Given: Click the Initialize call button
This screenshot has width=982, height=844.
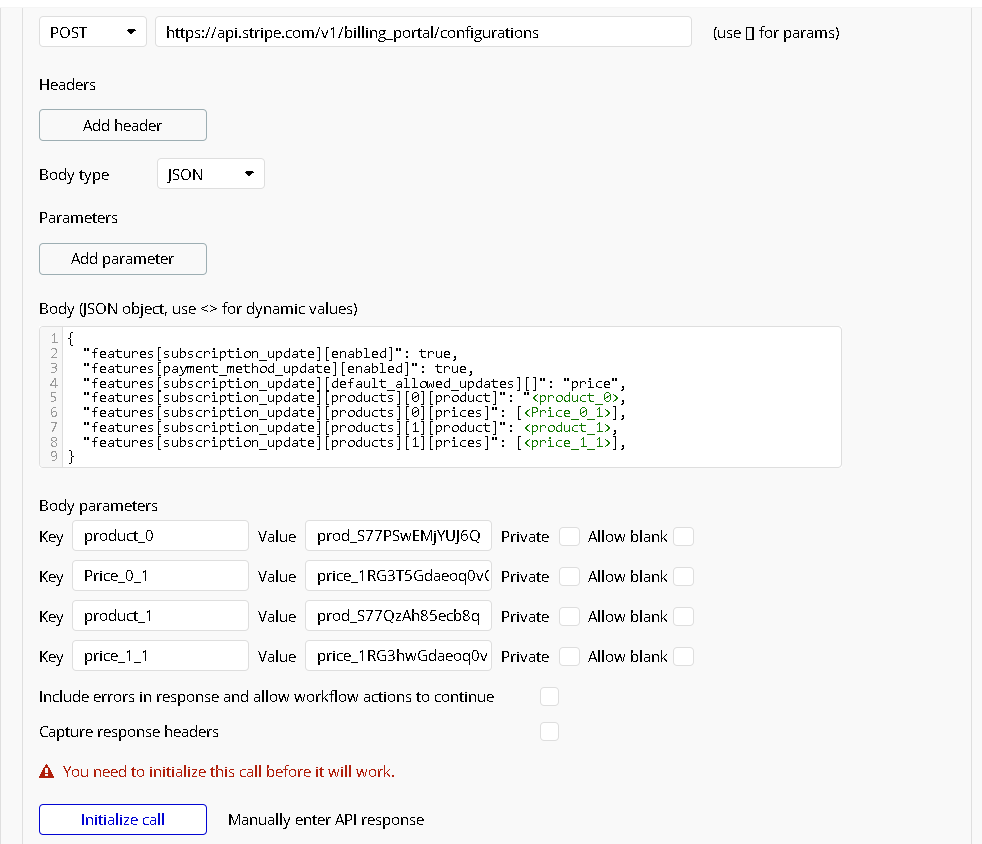Looking at the screenshot, I should click(123, 820).
